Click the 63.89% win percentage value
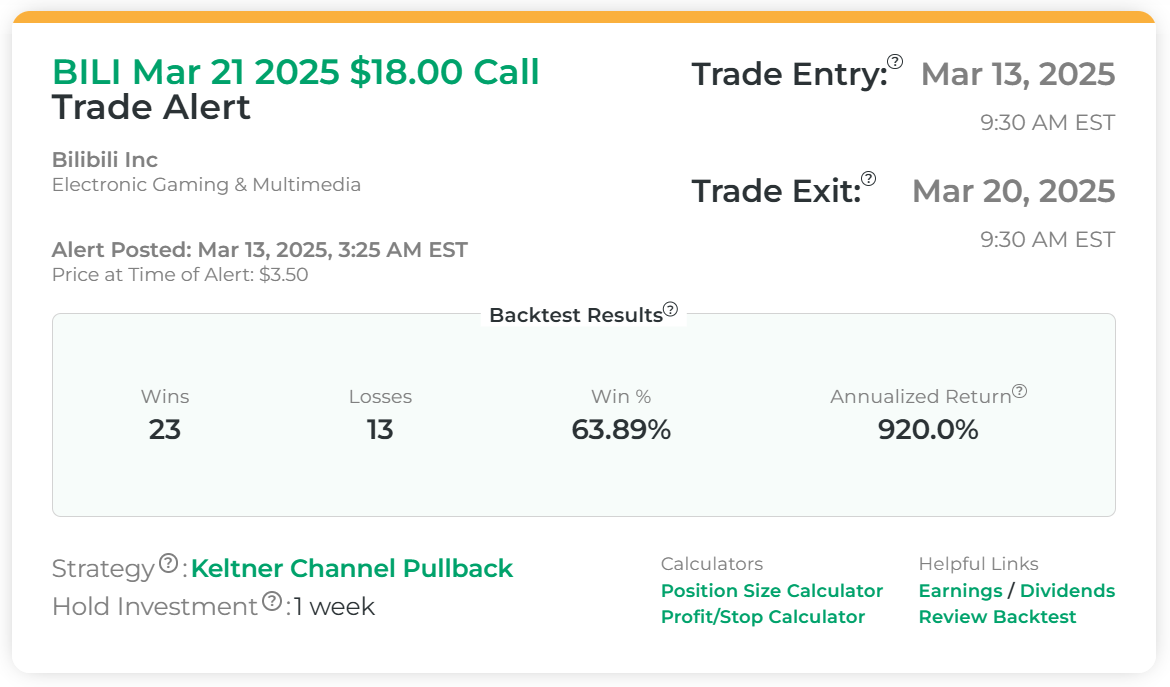The height and width of the screenshot is (687, 1170). pyautogui.click(x=621, y=430)
